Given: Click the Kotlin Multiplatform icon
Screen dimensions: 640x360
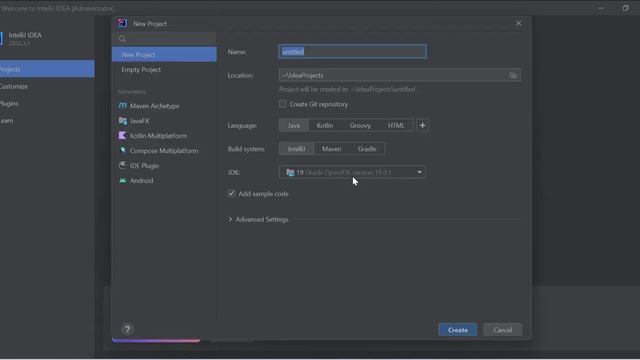Looking at the screenshot, I should 122,136.
